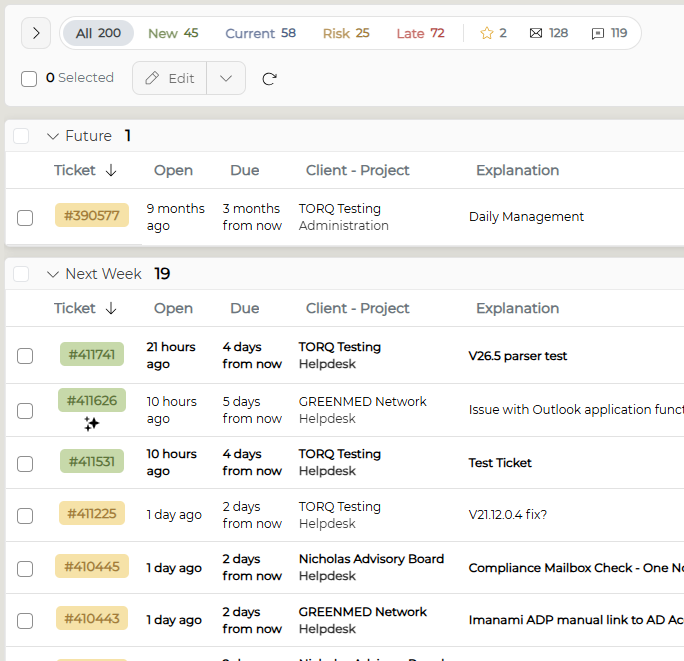
Task: Toggle the Selected all checkbox
Action: (x=29, y=79)
